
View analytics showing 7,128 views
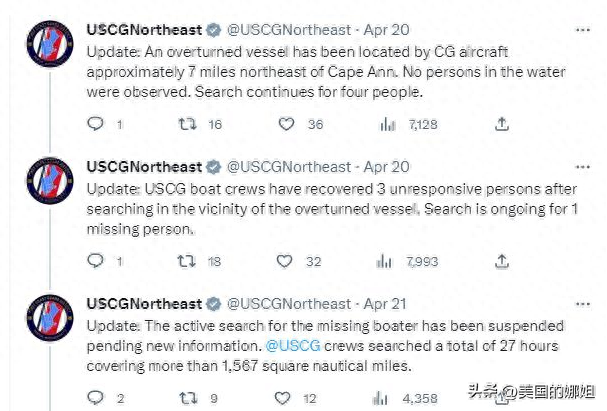pos(388,124)
